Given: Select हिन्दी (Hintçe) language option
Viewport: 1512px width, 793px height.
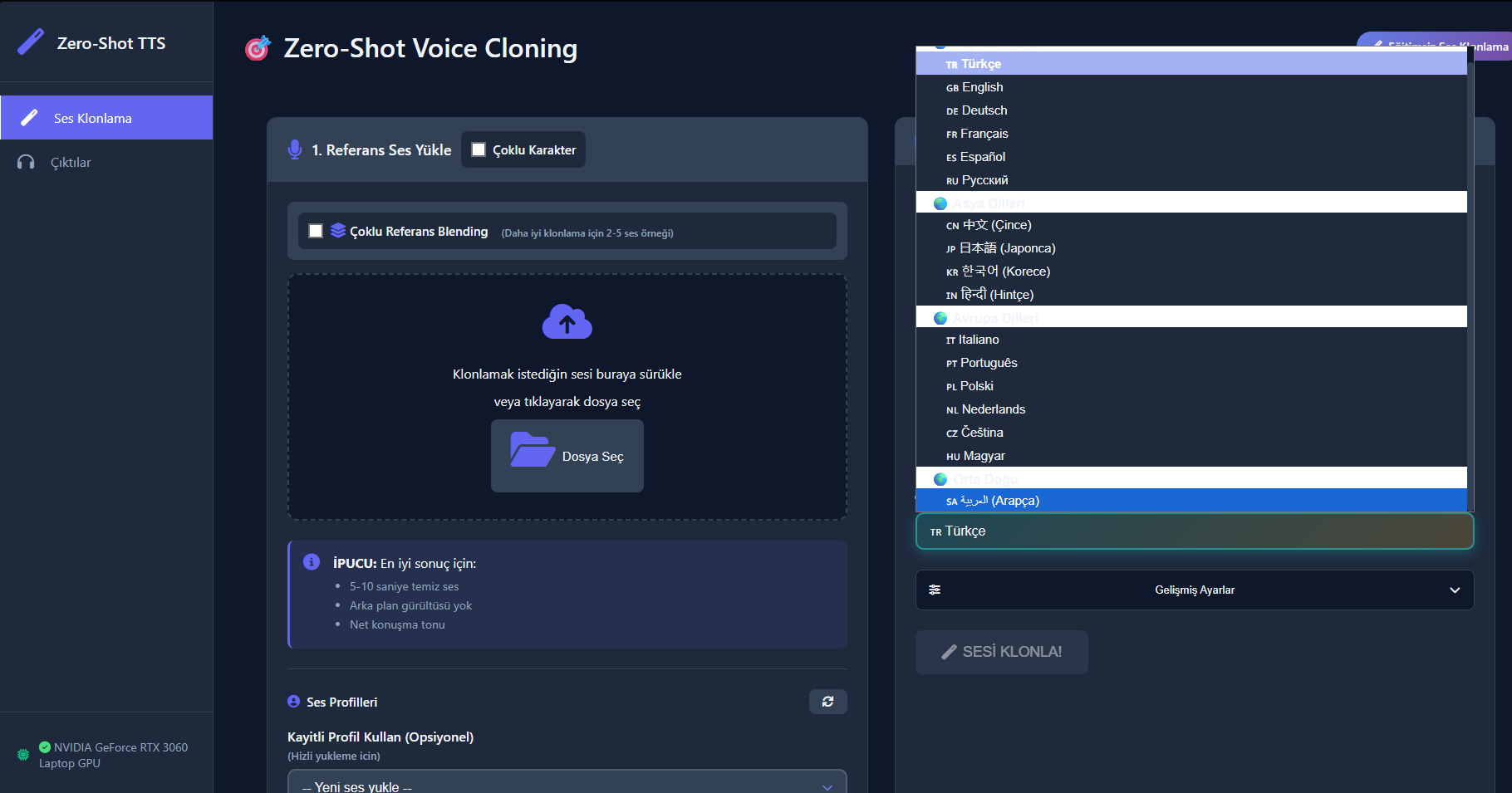Looking at the screenshot, I should pos(1191,295).
